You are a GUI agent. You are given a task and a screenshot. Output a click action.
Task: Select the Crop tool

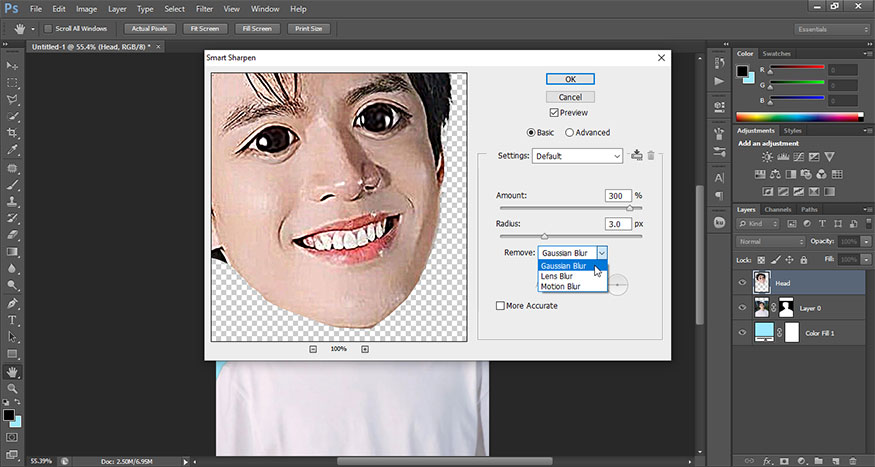[12, 133]
